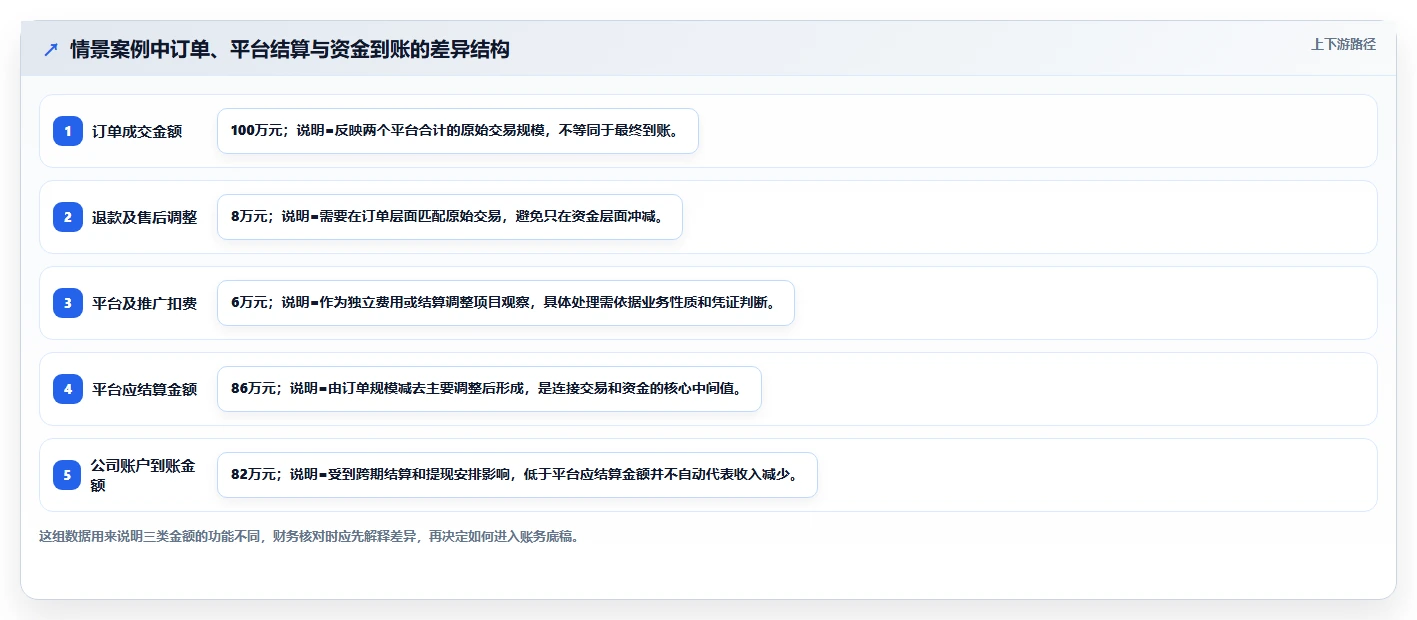The image size is (1417, 620).
Task: Click the 退款及售后调整 label
Action: 144,217
